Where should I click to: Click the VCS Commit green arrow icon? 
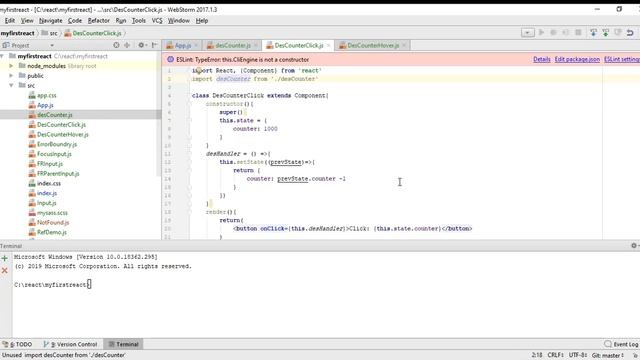(x=606, y=33)
